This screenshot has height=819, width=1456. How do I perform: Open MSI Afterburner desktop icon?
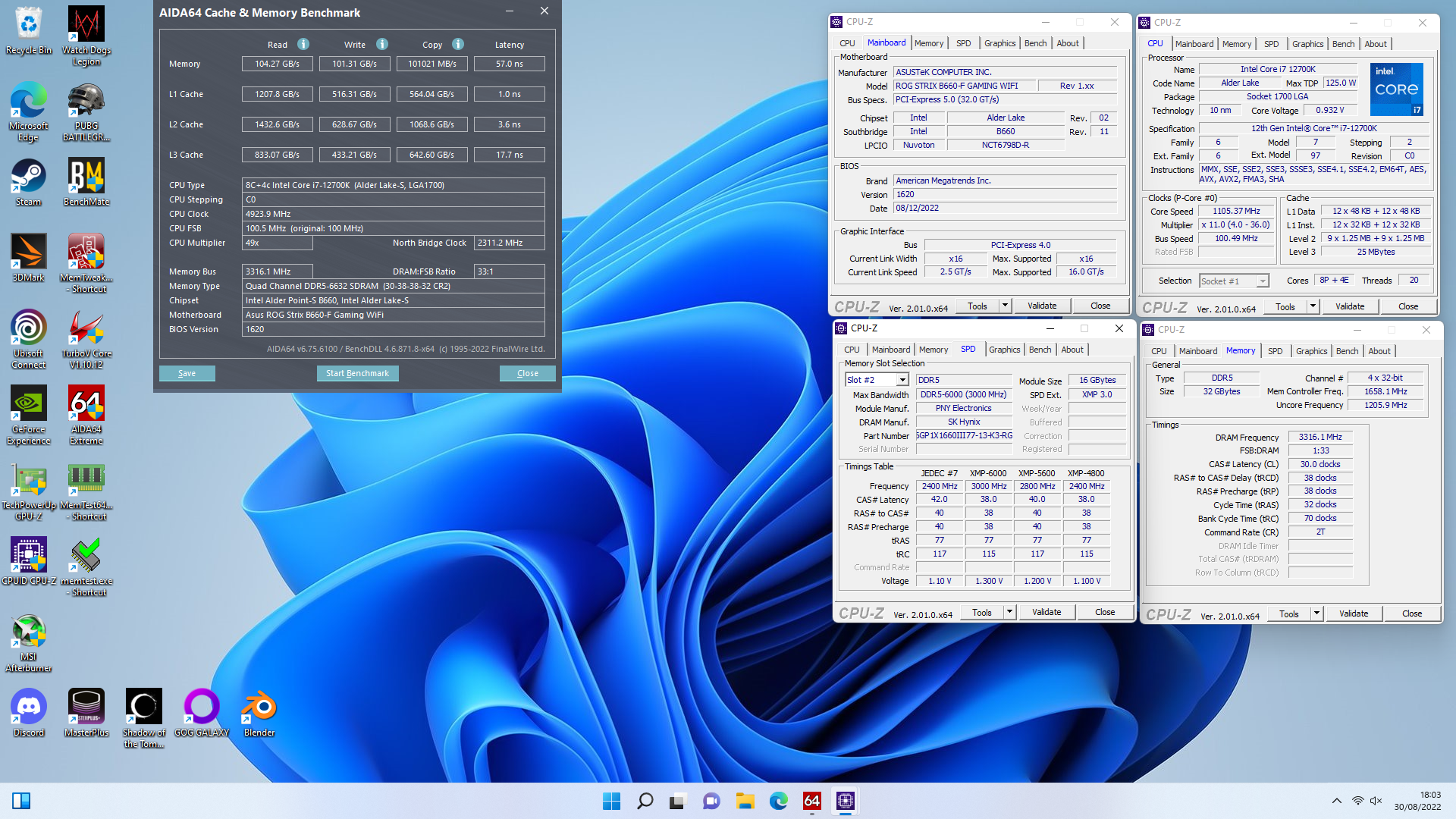[x=29, y=642]
